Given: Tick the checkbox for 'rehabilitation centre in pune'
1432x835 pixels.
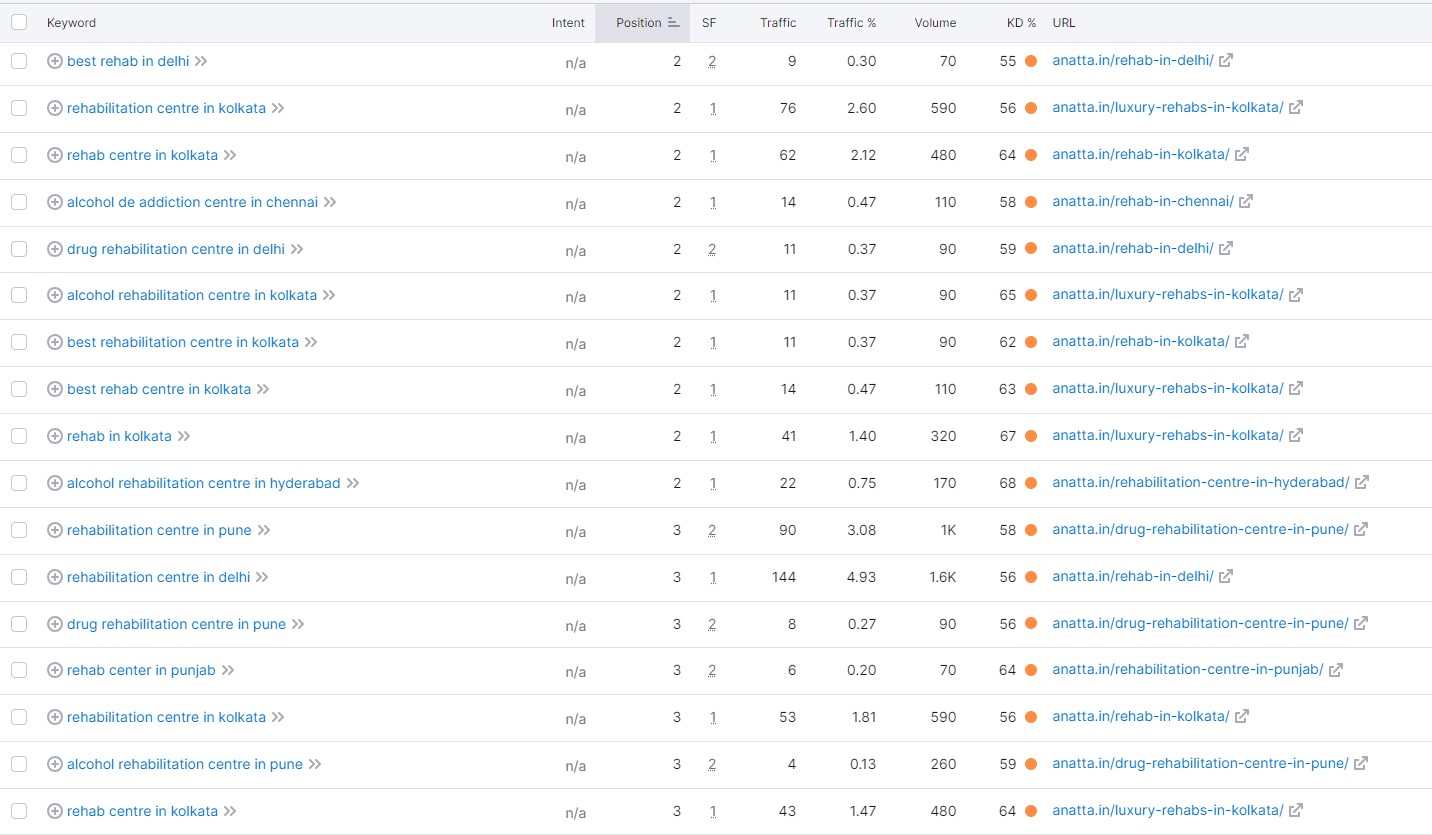Looking at the screenshot, I should click(x=19, y=530).
